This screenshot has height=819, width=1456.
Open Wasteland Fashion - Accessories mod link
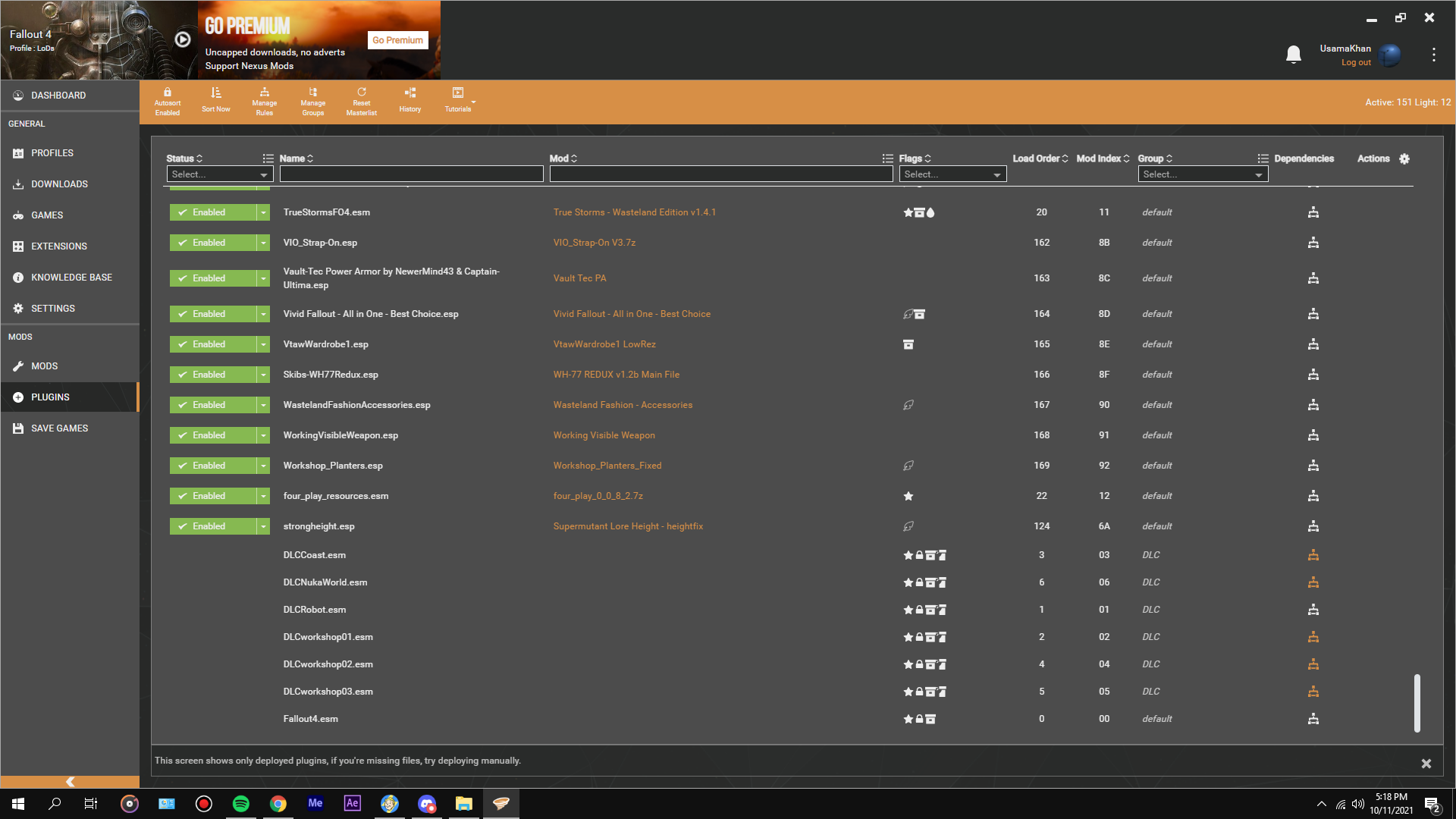pyautogui.click(x=623, y=405)
